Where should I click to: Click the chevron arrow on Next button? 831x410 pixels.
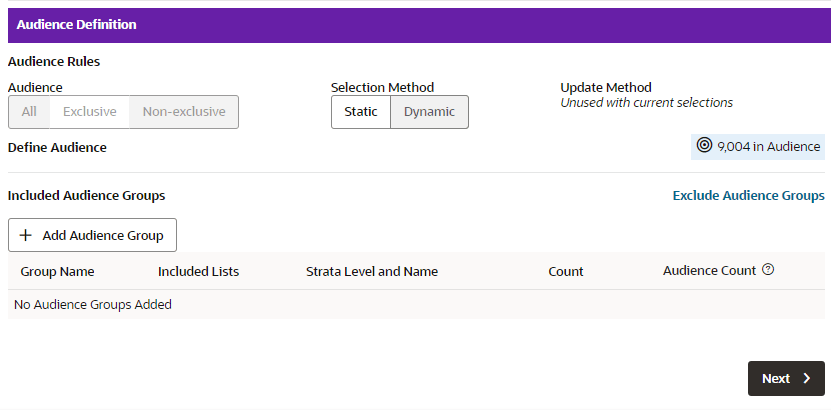coord(807,378)
